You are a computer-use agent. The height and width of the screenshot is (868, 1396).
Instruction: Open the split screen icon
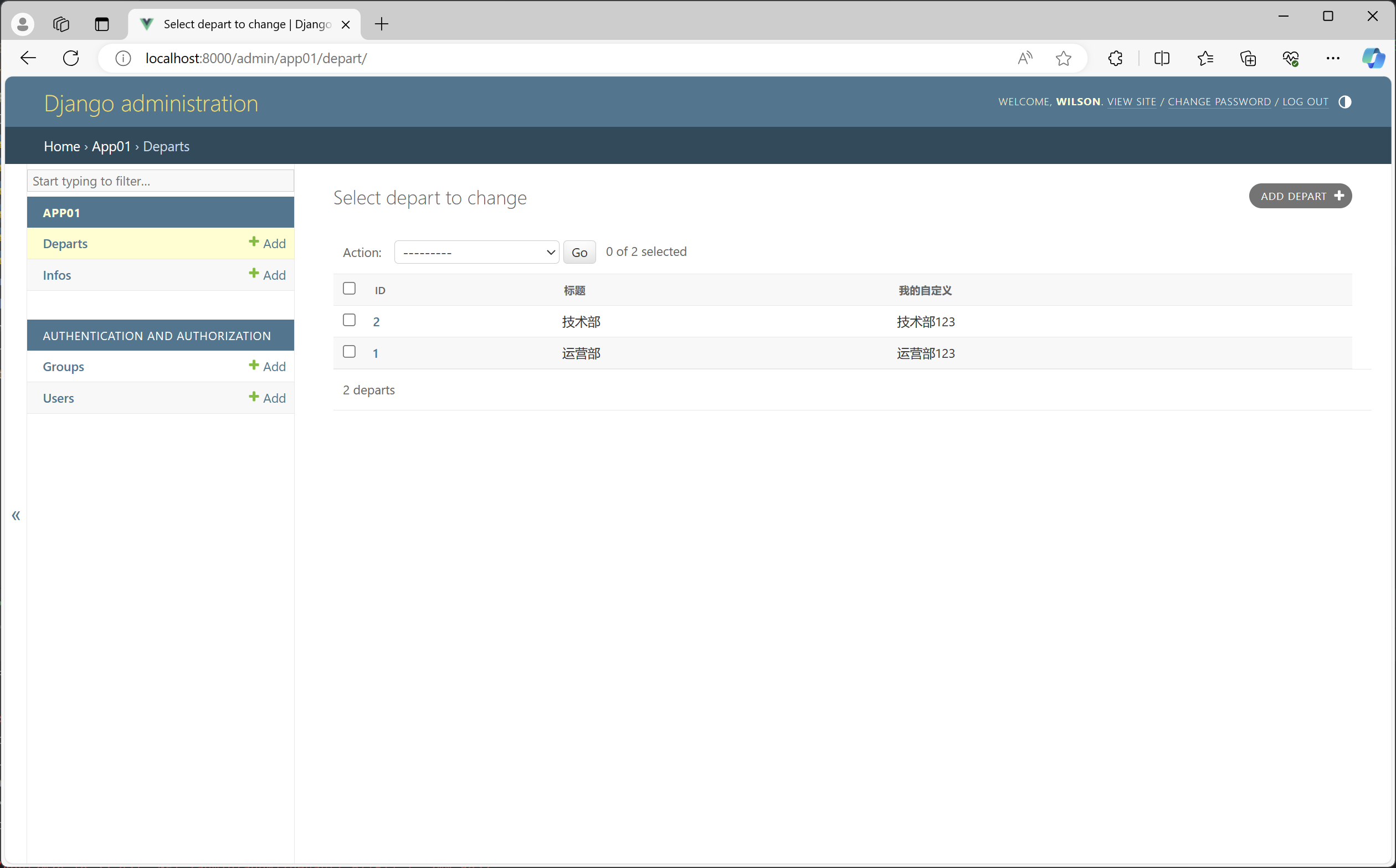point(1161,58)
